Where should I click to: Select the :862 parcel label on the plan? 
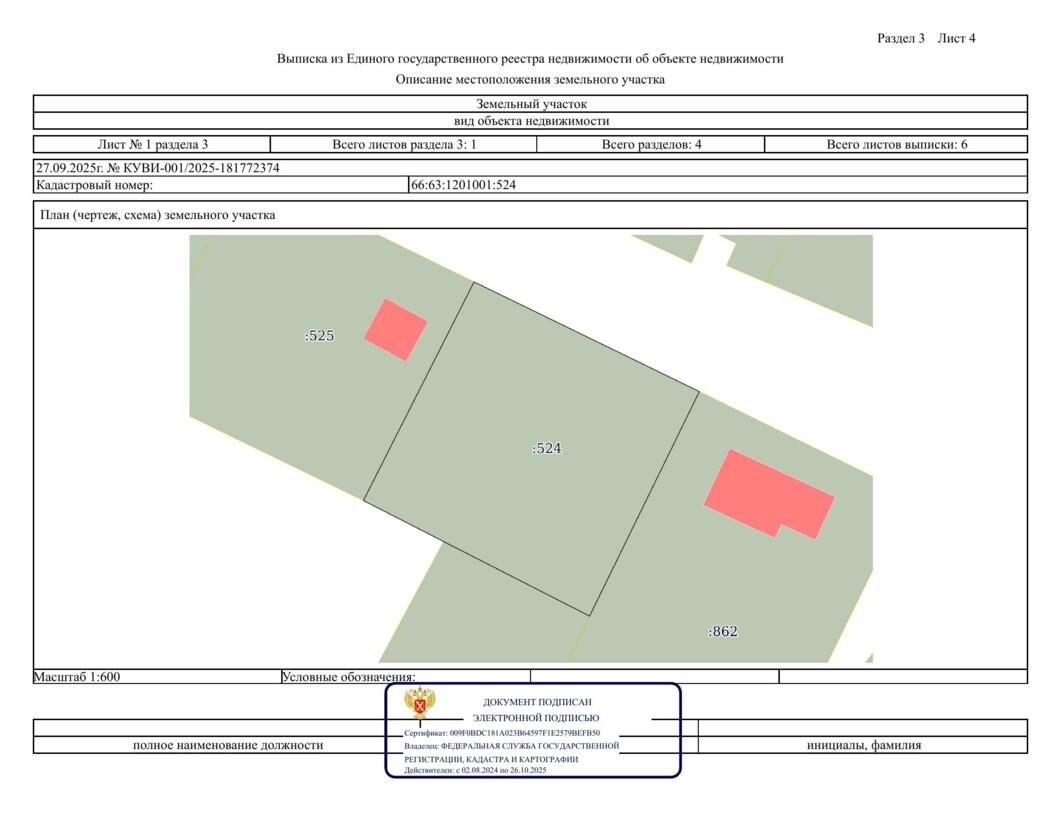[x=723, y=632]
